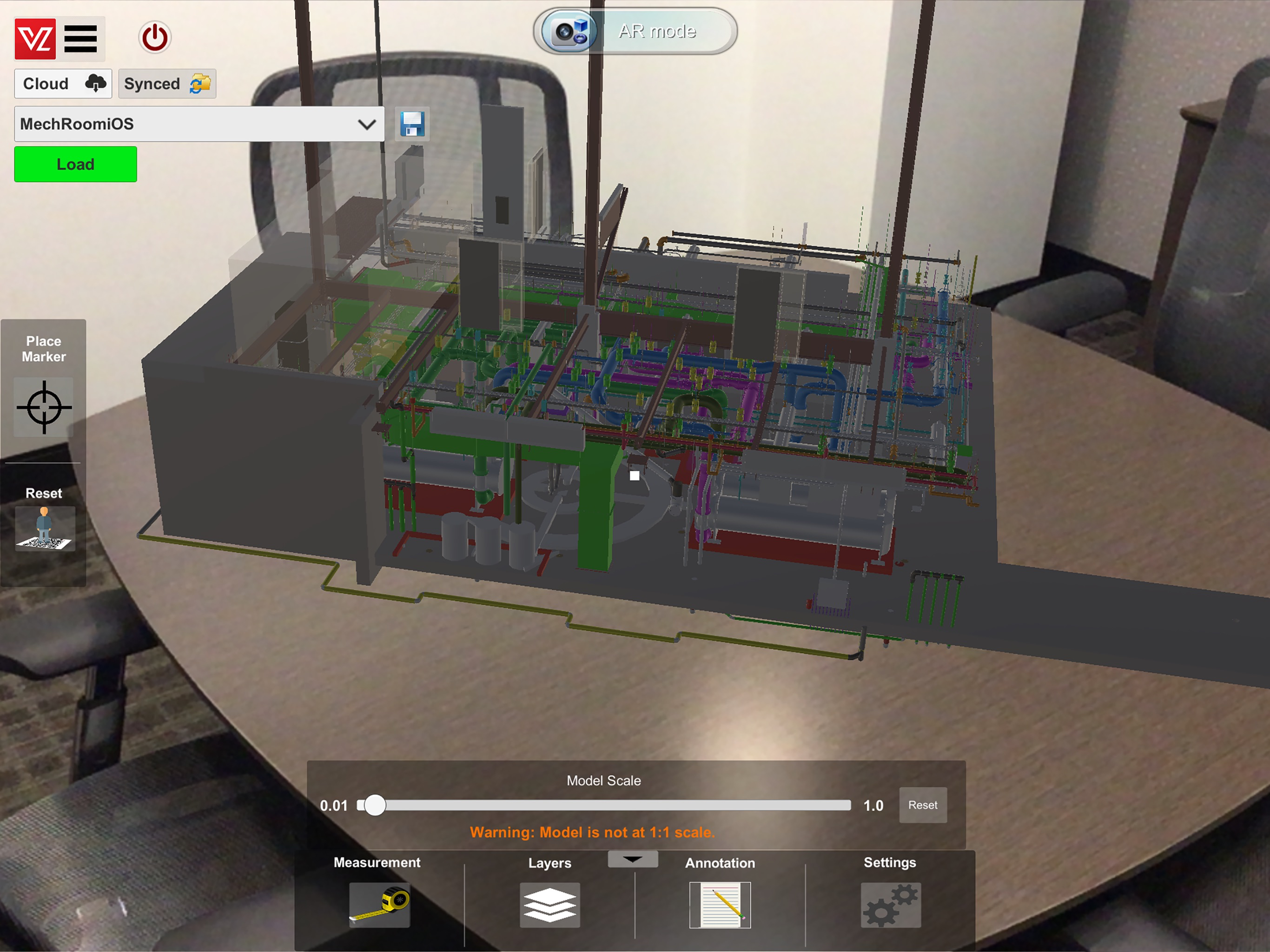This screenshot has width=1270, height=952.
Task: Click the red VZ logo icon
Action: coord(35,39)
